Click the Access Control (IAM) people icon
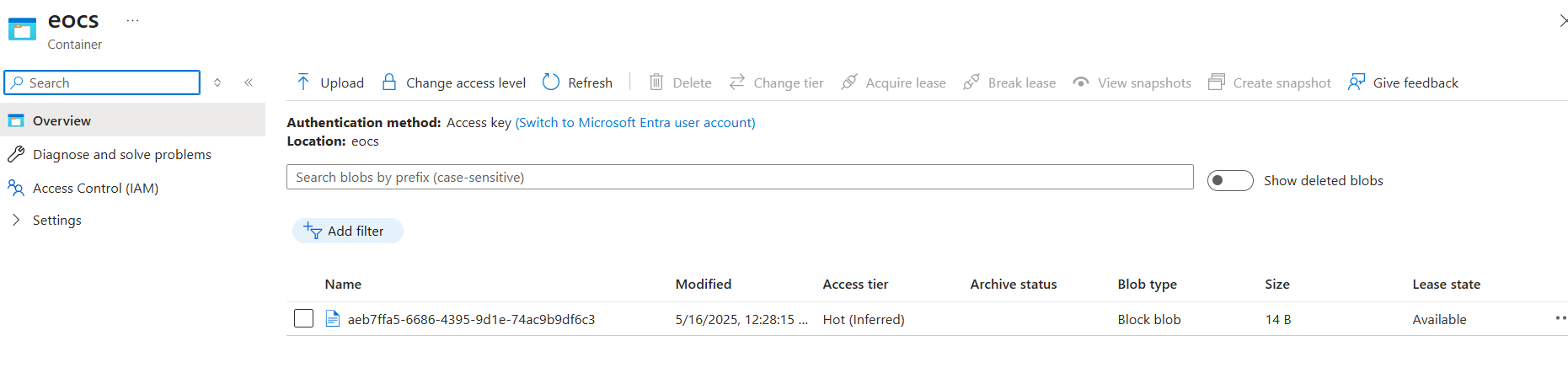1568x378 pixels. click(x=16, y=188)
